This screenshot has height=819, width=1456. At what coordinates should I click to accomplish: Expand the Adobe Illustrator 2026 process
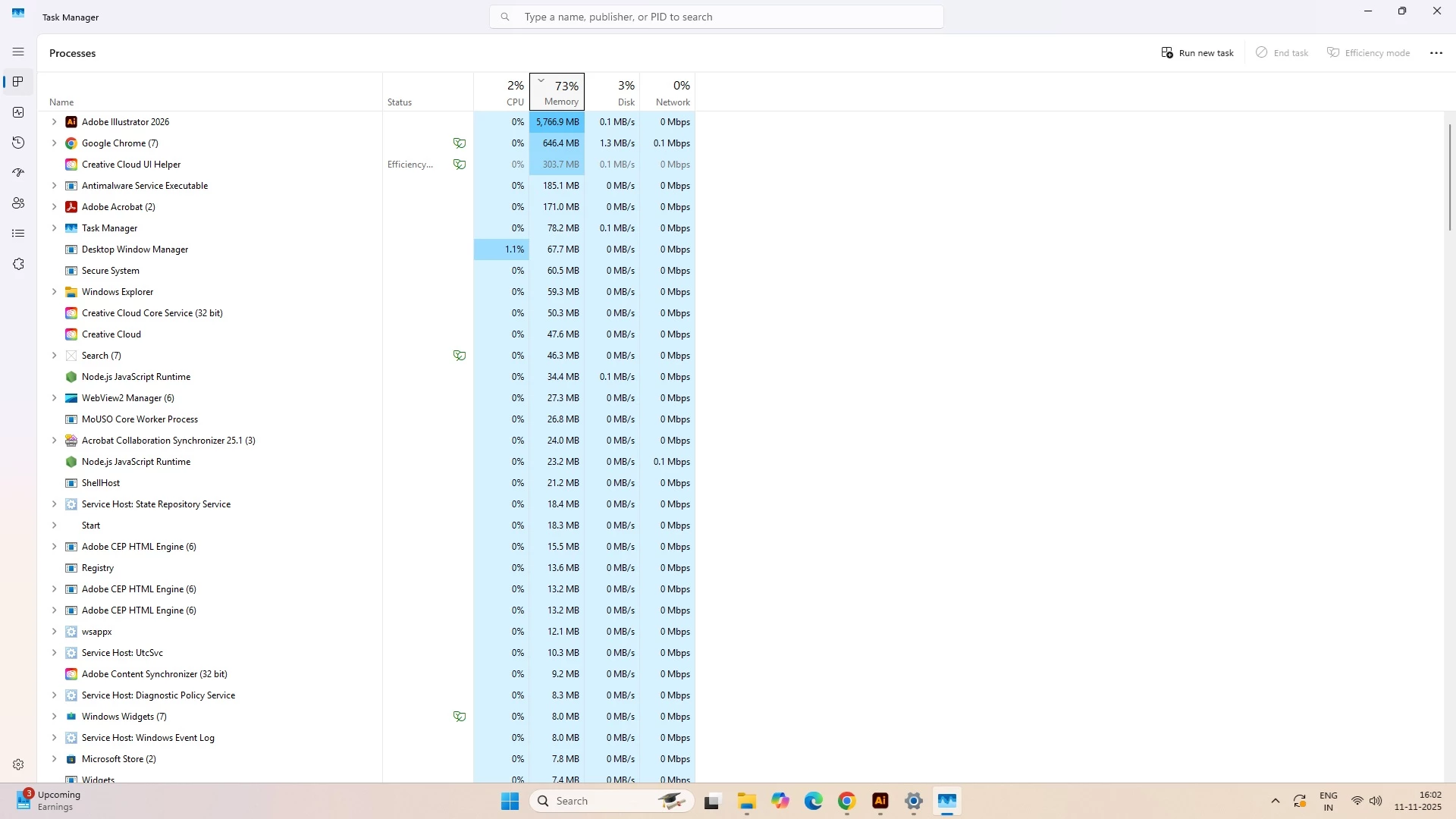pyautogui.click(x=54, y=122)
